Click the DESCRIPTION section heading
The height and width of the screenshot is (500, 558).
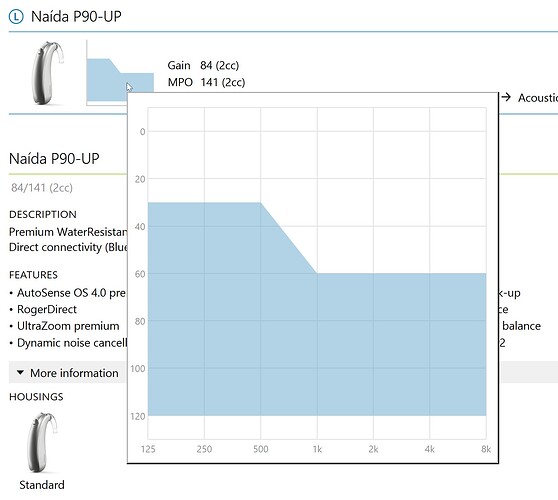point(43,214)
